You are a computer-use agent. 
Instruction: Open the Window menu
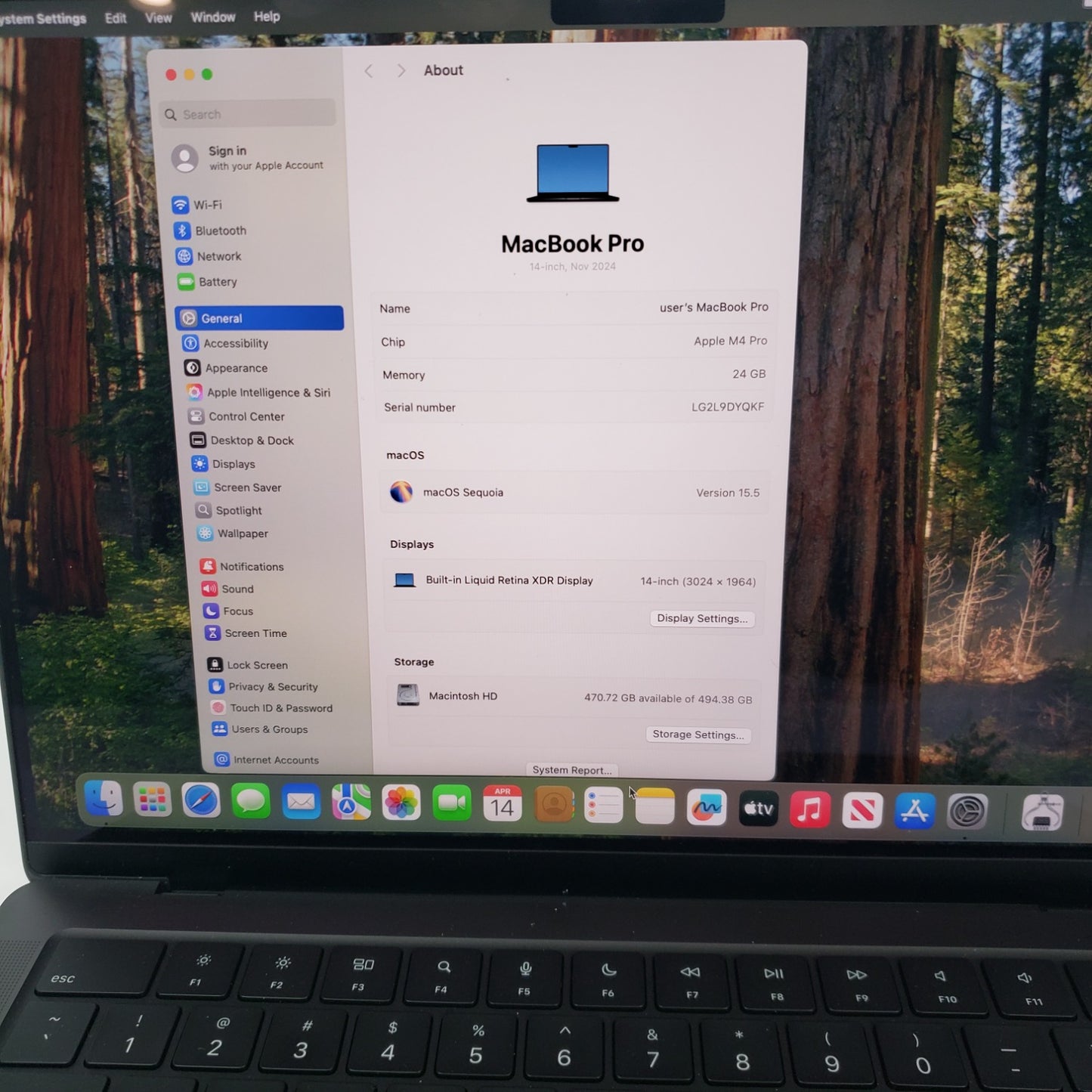(x=212, y=17)
